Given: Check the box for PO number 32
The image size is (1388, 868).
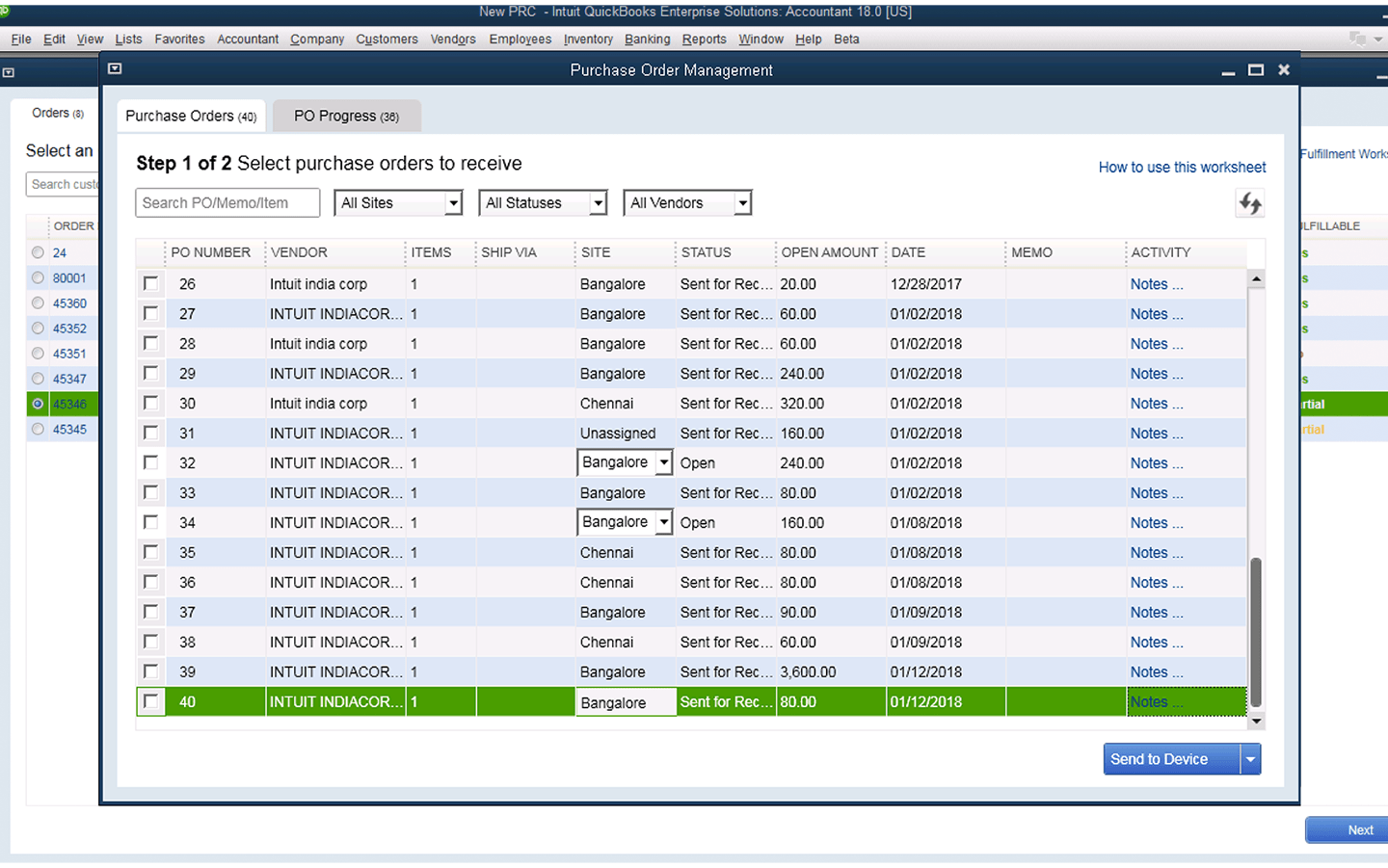Looking at the screenshot, I should point(150,462).
